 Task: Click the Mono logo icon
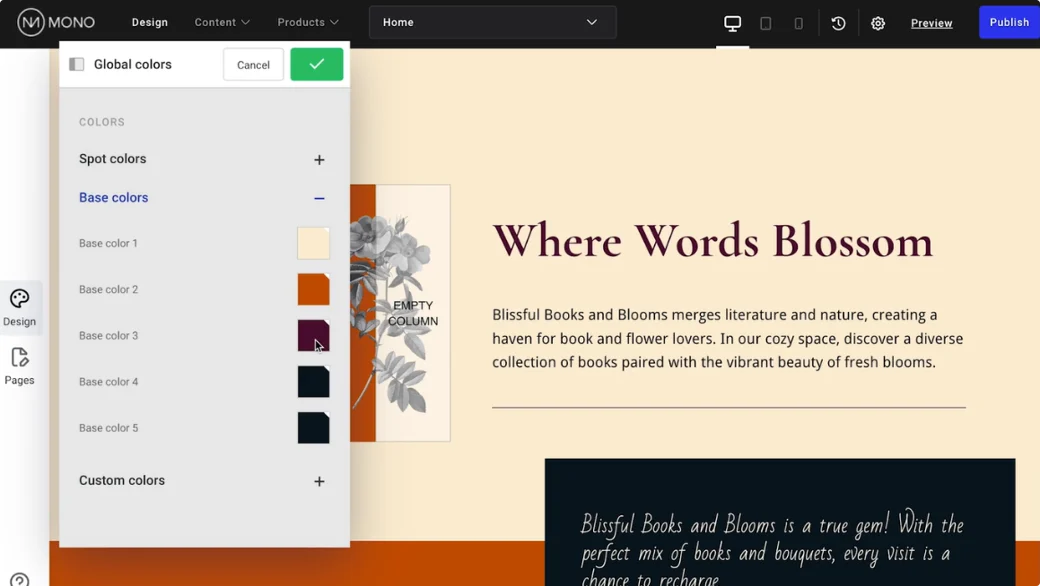click(x=31, y=22)
